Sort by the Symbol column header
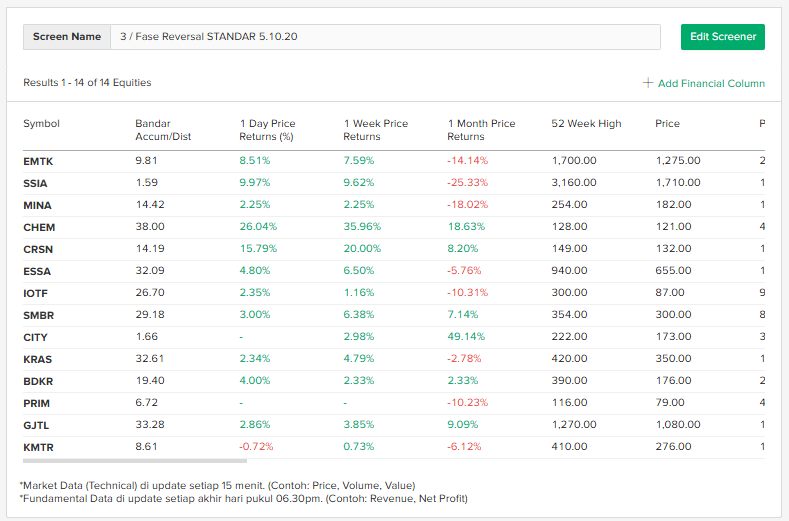 42,124
